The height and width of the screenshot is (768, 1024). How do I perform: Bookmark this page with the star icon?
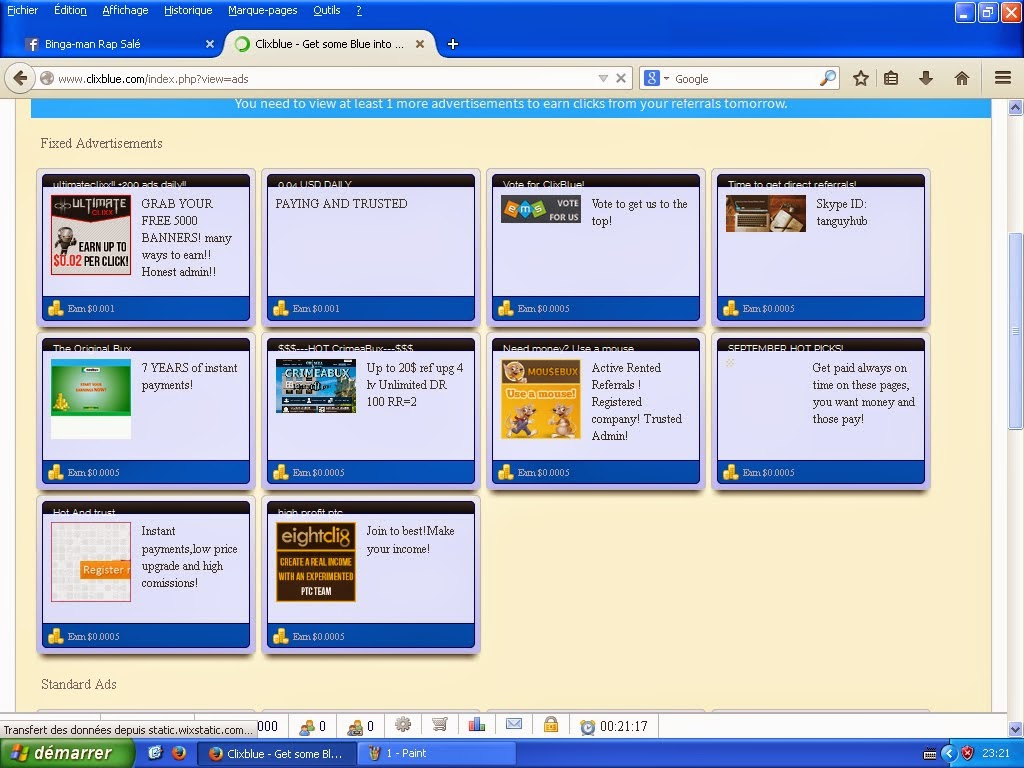tap(861, 79)
